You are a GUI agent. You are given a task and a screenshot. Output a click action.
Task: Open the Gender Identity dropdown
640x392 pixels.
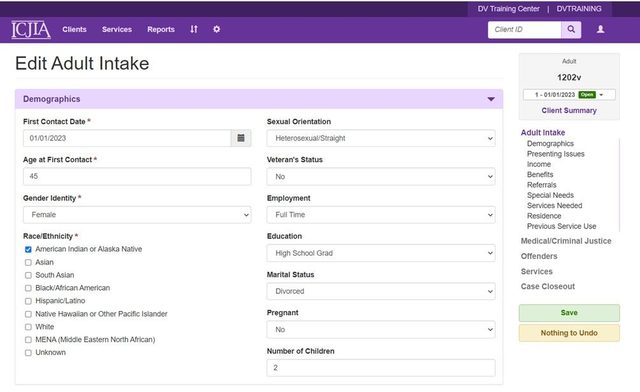137,215
